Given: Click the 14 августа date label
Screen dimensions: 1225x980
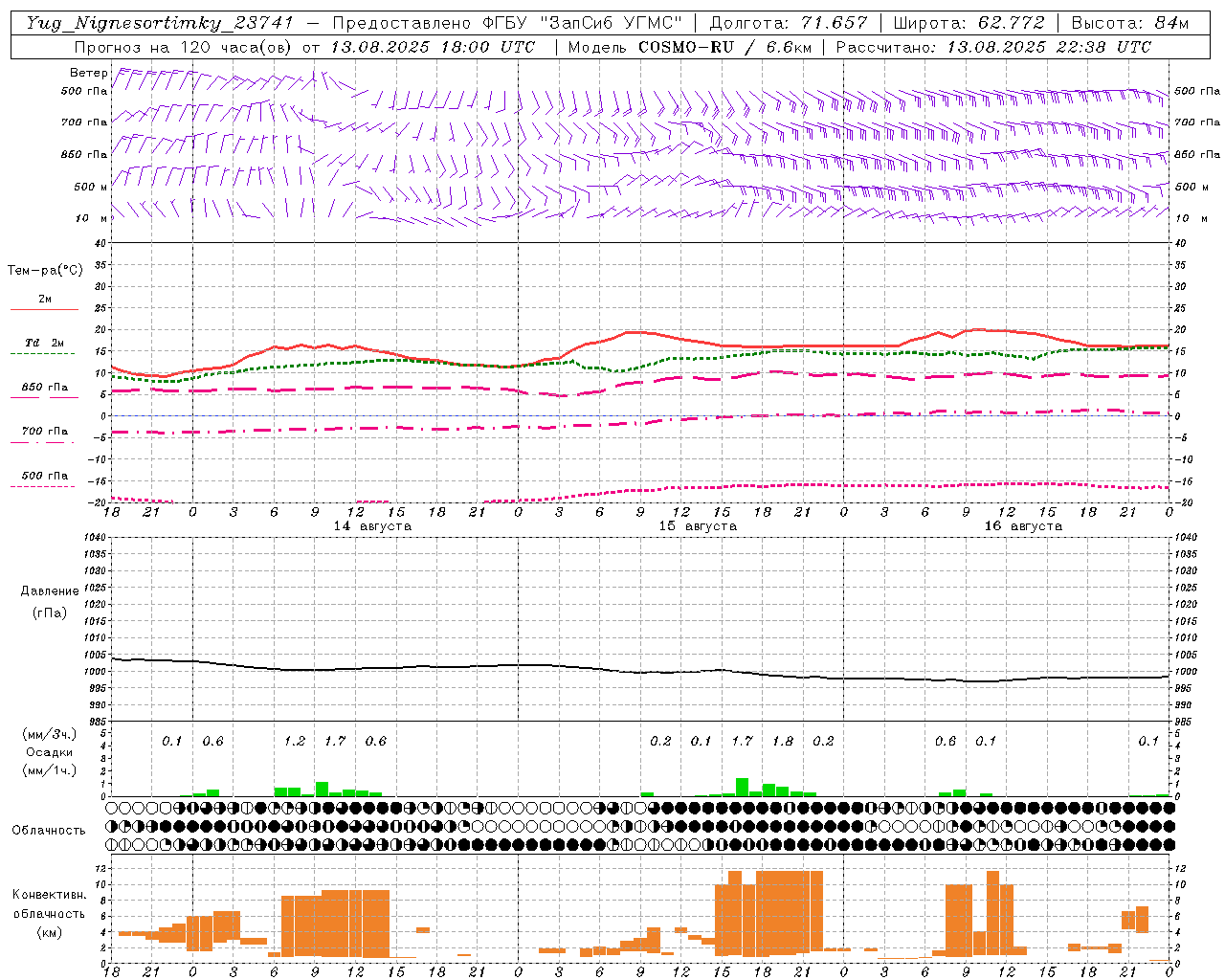Looking at the screenshot, I should 372,526.
